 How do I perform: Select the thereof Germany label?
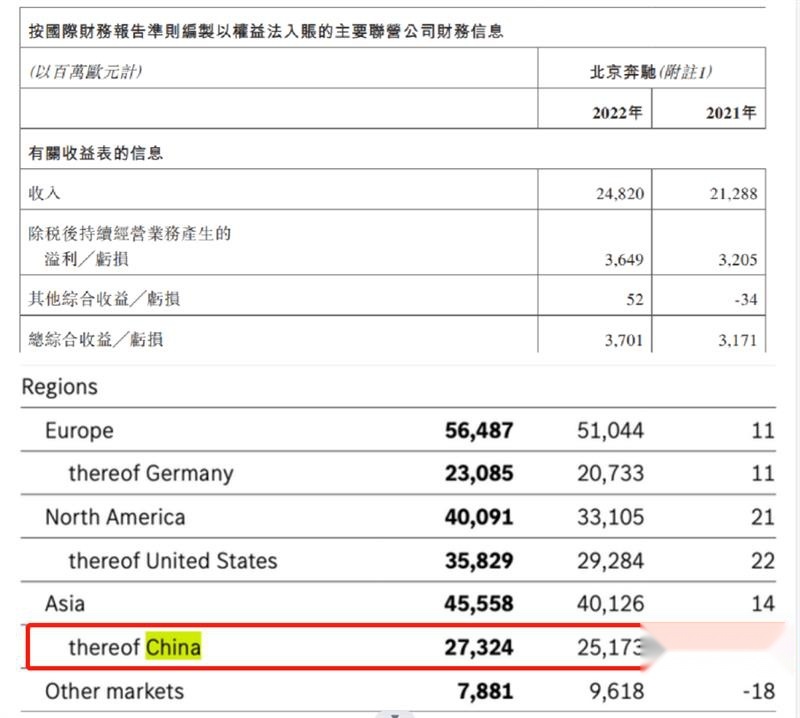coord(151,474)
